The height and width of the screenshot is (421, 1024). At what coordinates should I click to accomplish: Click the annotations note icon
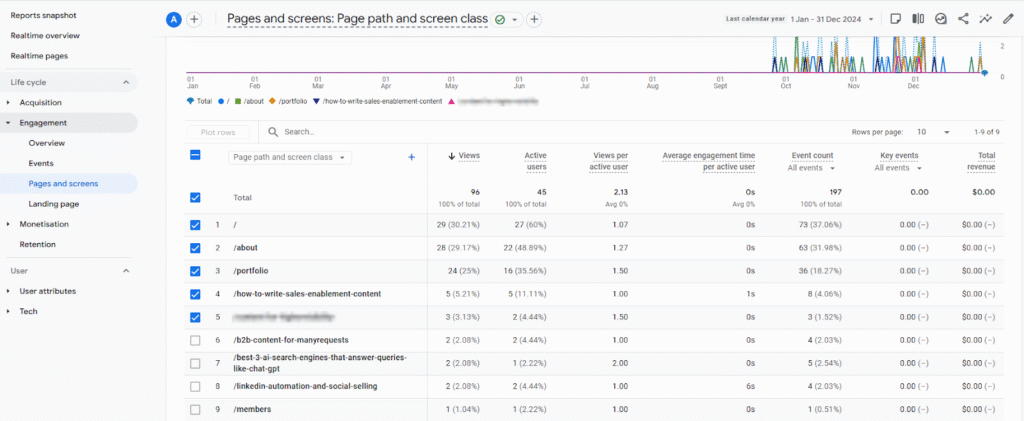895,19
